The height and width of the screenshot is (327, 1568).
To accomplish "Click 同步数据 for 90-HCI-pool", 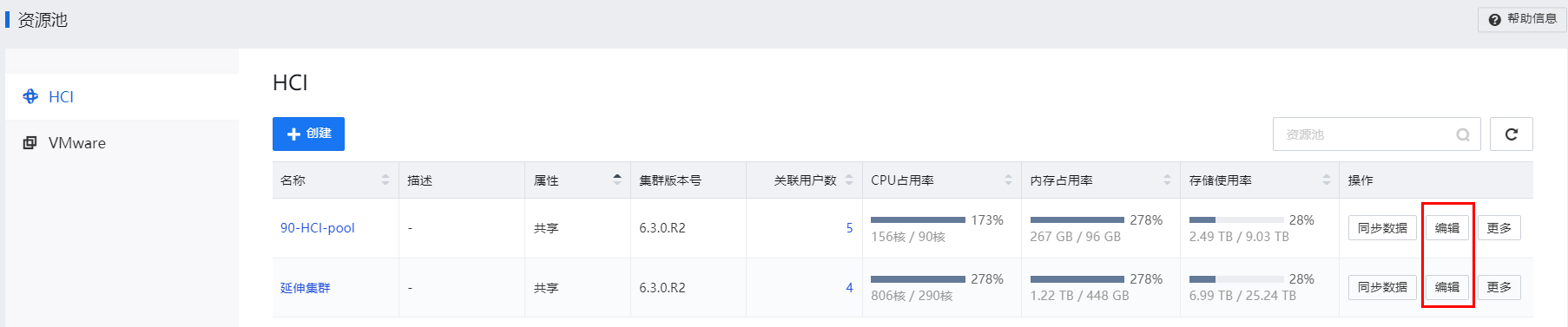I will pos(1382,228).
